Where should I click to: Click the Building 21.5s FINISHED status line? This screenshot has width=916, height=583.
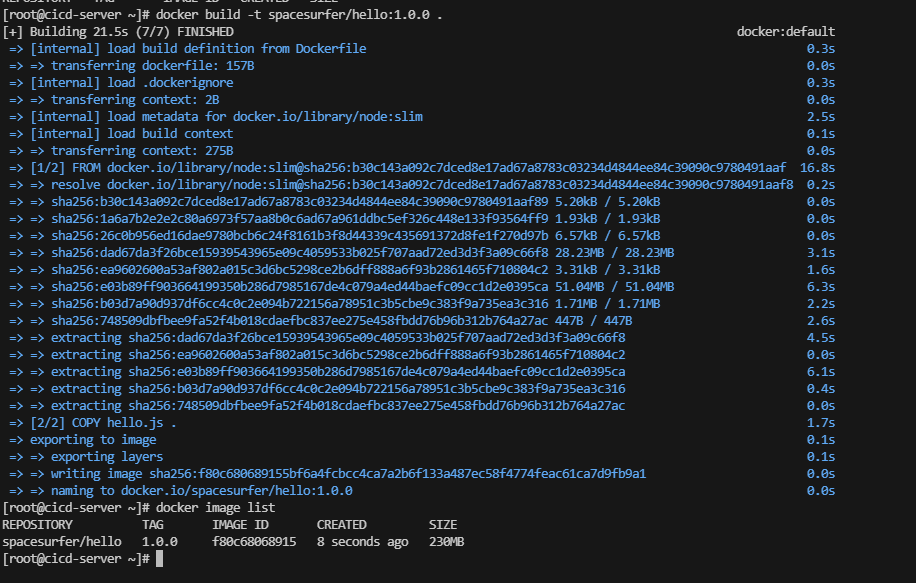[x=118, y=32]
